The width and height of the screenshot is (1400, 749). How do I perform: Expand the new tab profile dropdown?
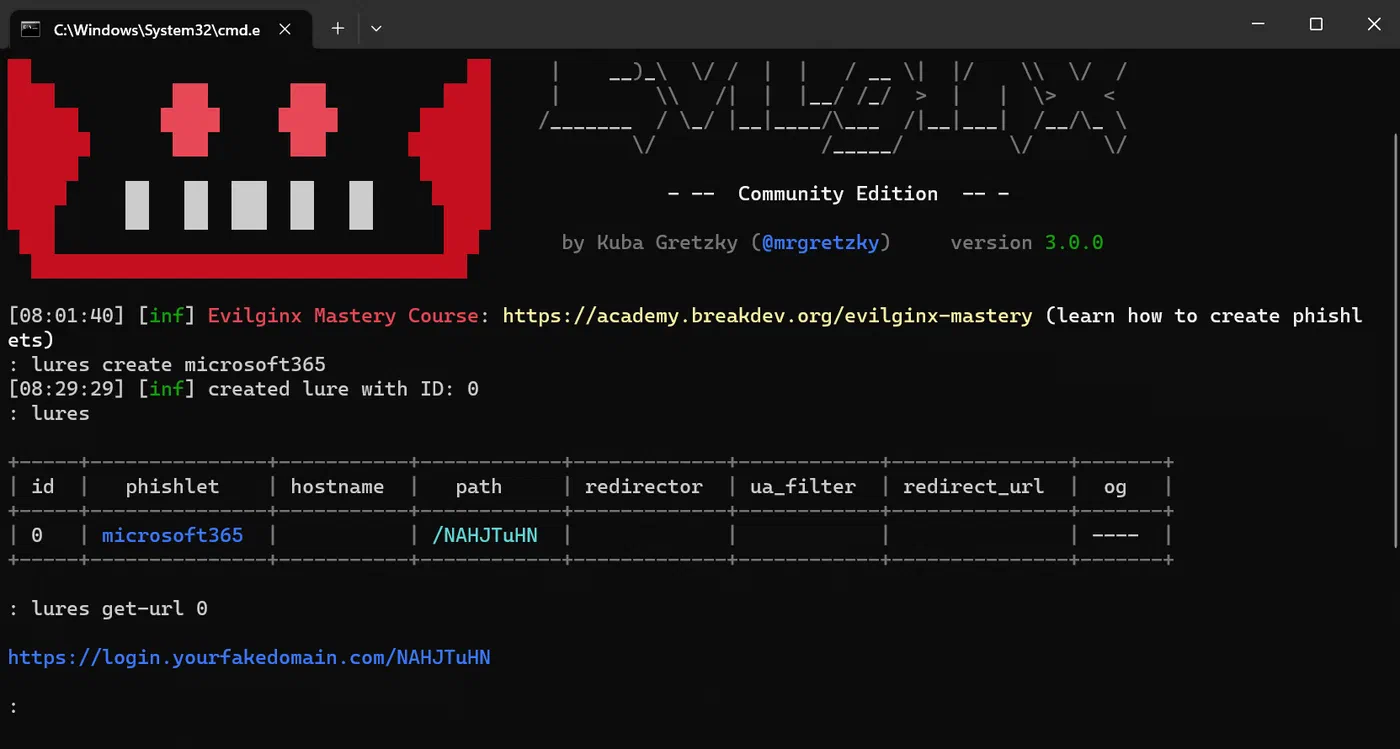coord(376,29)
